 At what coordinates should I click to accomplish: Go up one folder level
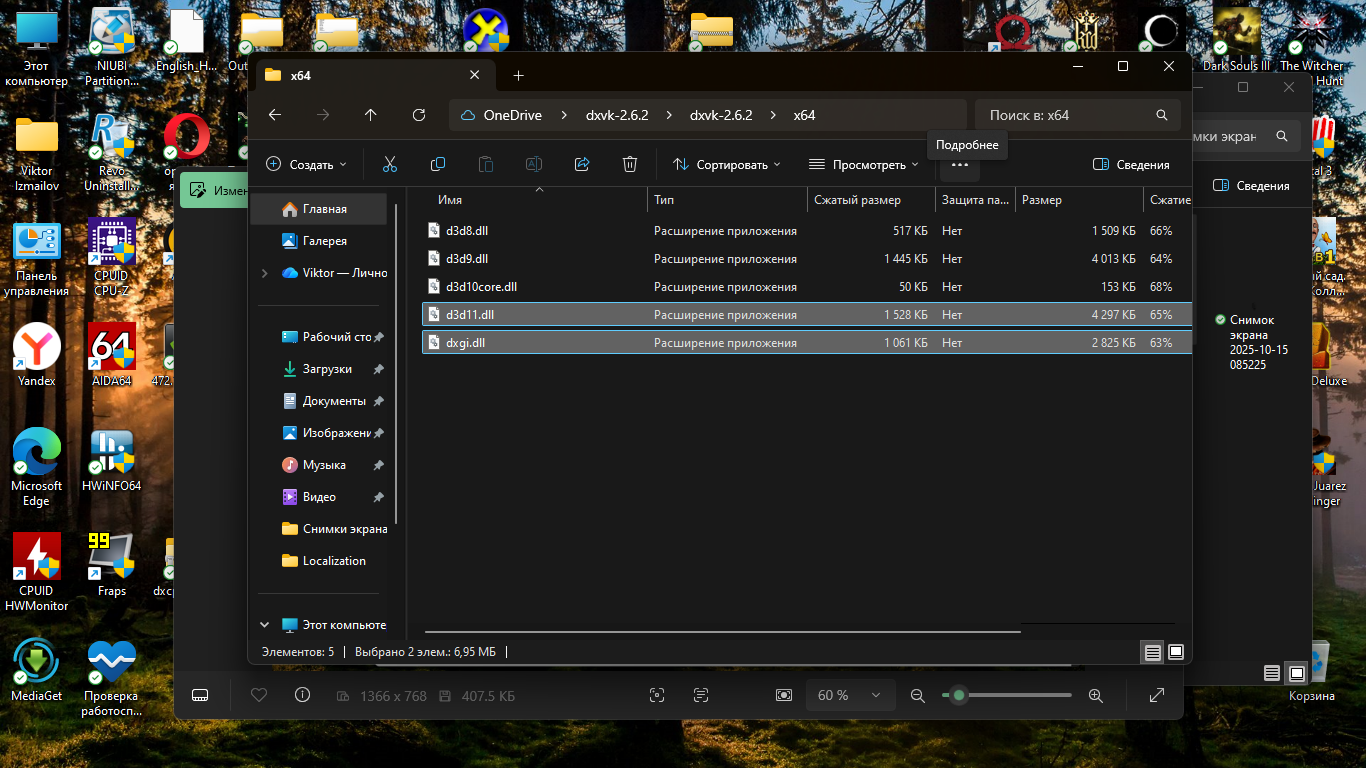371,115
